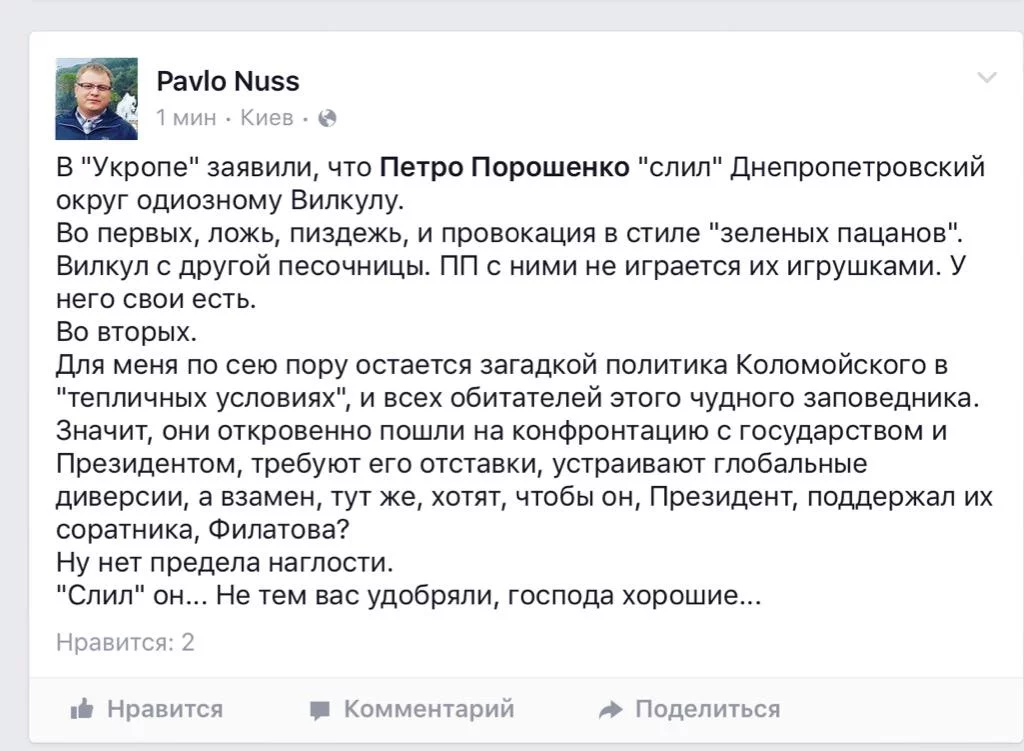1024x751 pixels.
Task: Click the "Поделиться" button label
Action: (708, 709)
